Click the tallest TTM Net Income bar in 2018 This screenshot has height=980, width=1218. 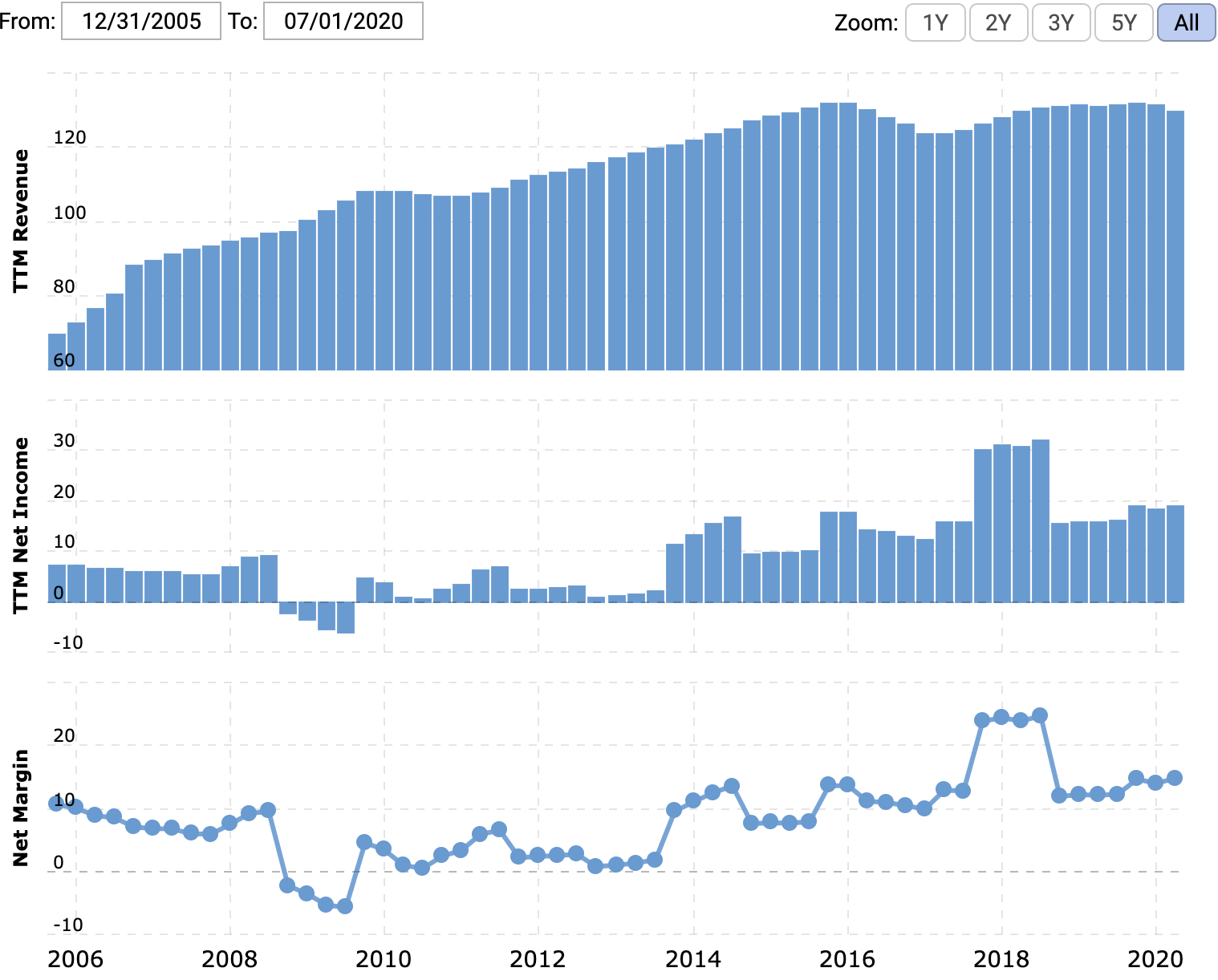1041,520
